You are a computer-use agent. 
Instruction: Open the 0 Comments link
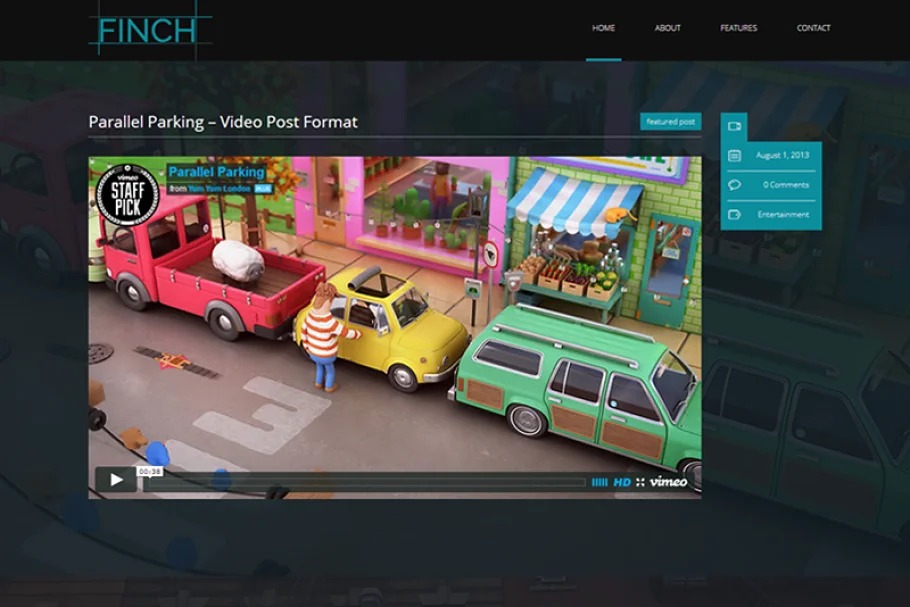785,185
